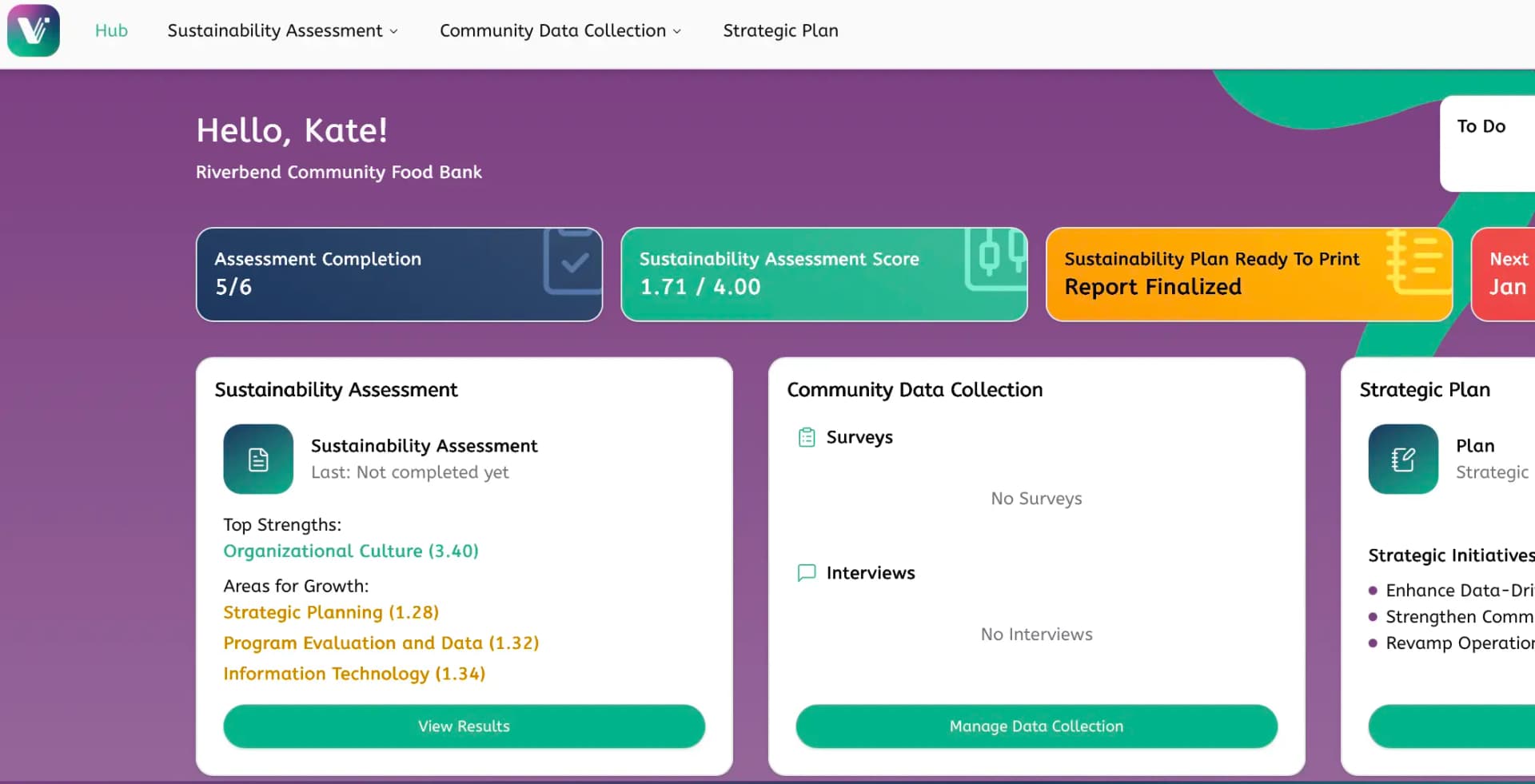Open the Program Evaluation and Data growth area
1535x784 pixels.
coord(381,643)
